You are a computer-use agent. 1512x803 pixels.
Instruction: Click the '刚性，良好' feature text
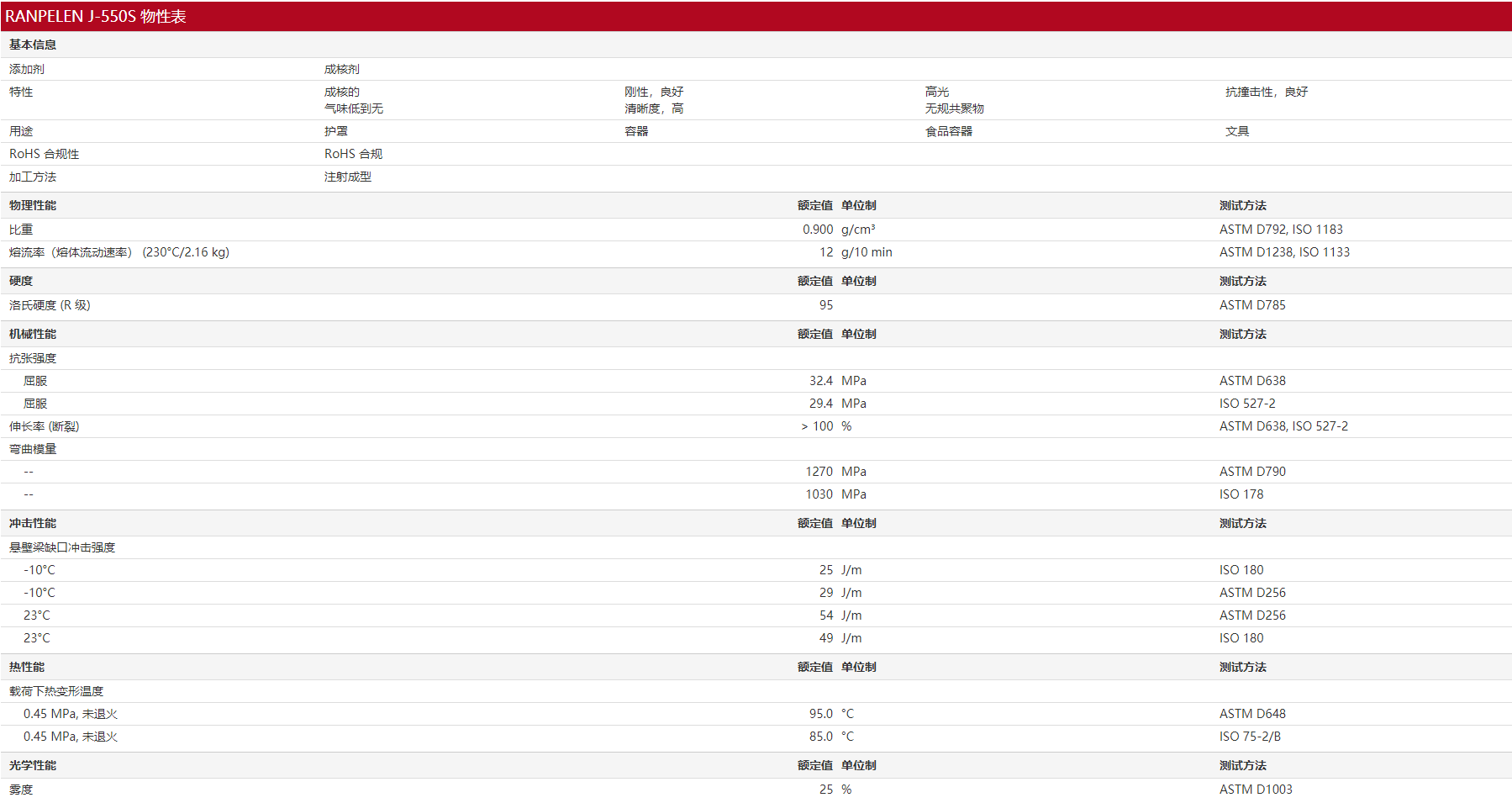tap(654, 92)
